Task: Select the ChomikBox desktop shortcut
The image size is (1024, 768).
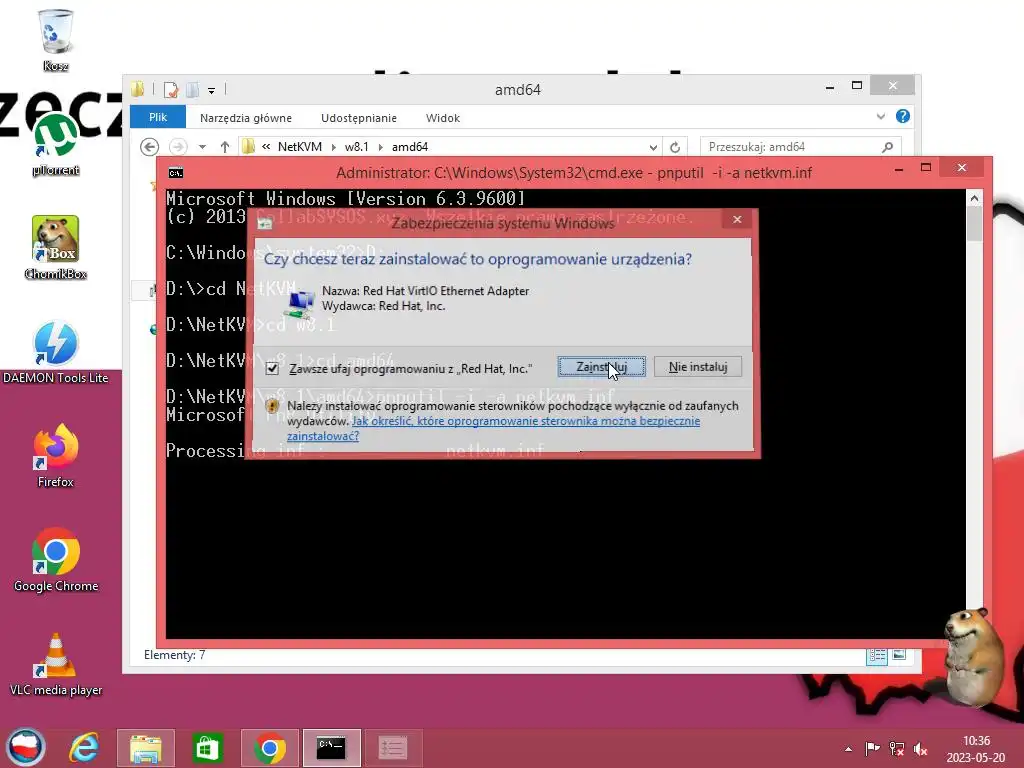Action: tap(56, 248)
